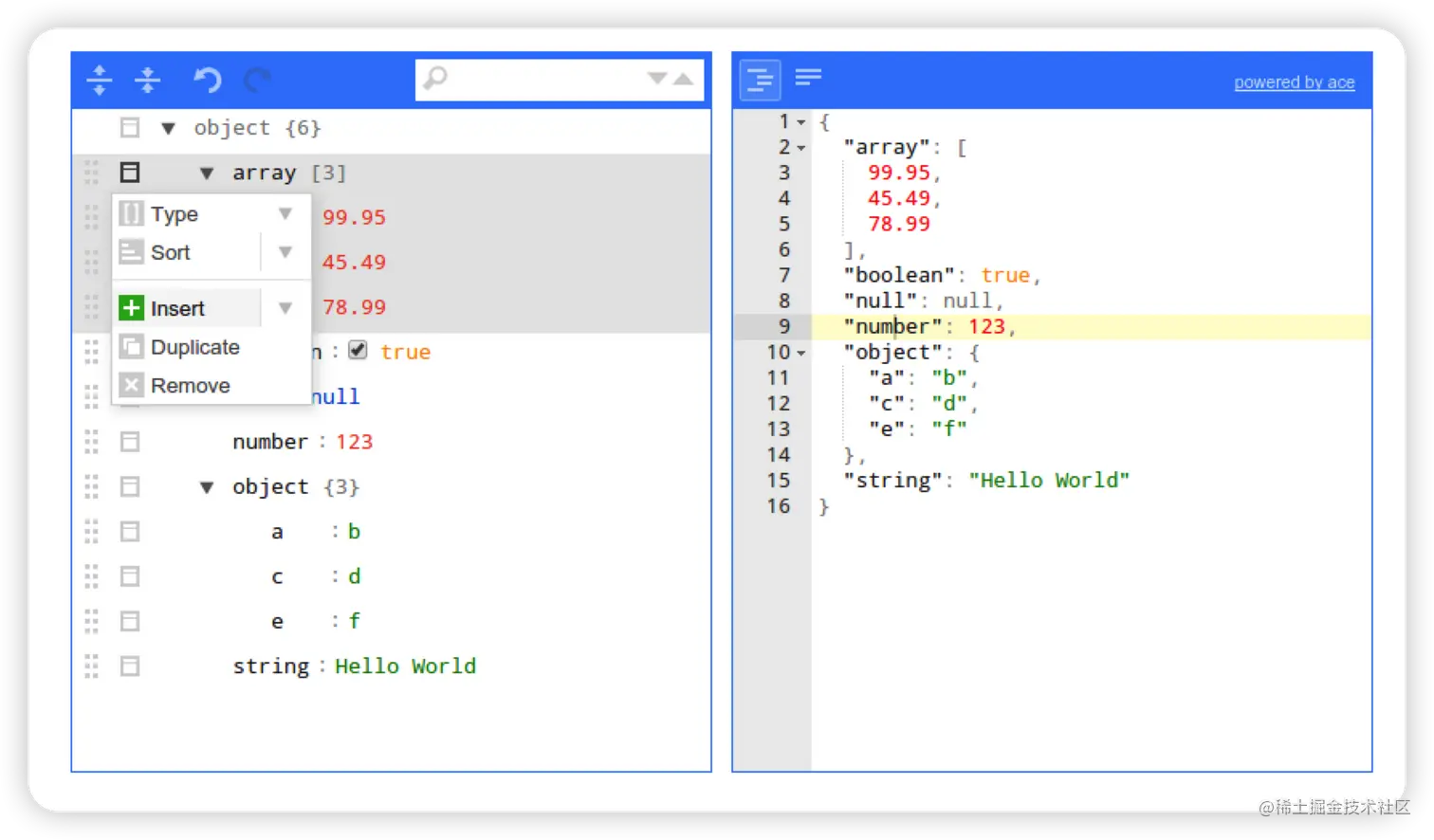Open the Insert submenu arrow
The image size is (1434, 840).
[285, 308]
